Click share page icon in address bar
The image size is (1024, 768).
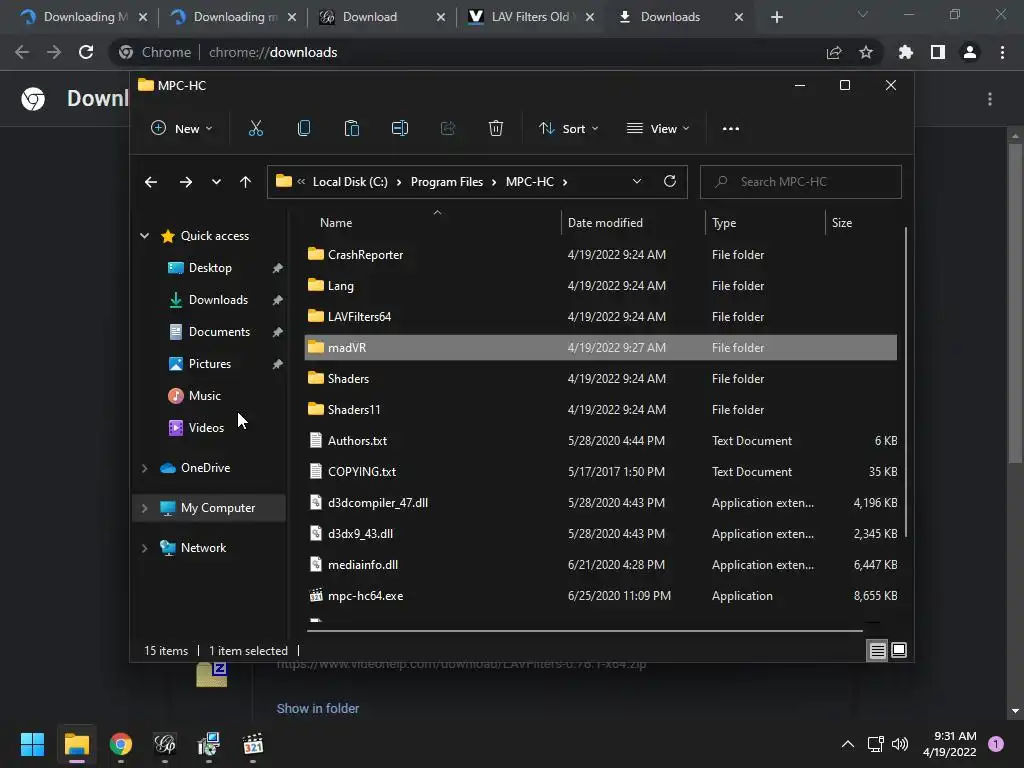click(x=834, y=52)
